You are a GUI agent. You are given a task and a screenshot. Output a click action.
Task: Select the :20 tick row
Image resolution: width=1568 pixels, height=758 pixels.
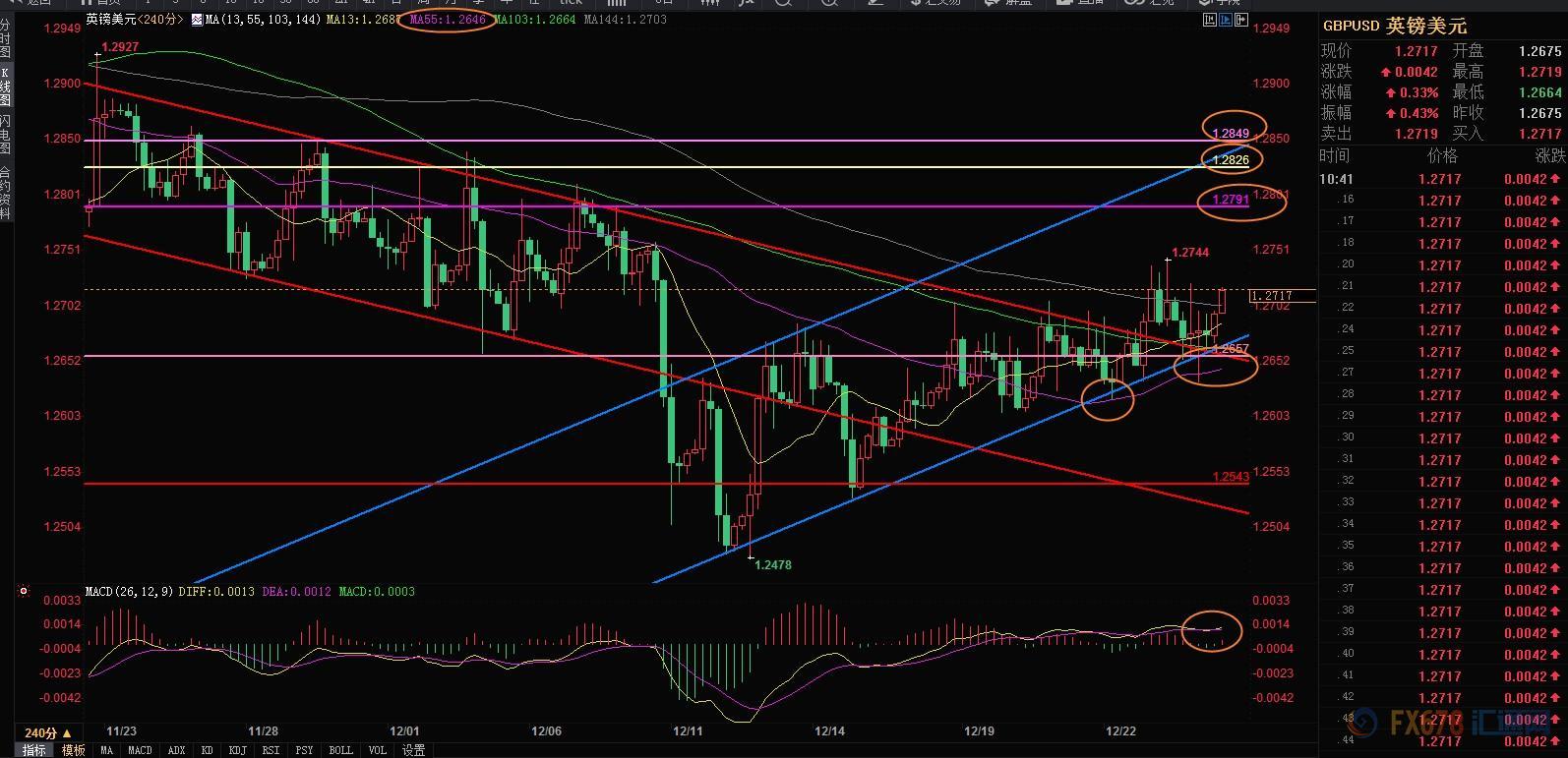point(1442,265)
